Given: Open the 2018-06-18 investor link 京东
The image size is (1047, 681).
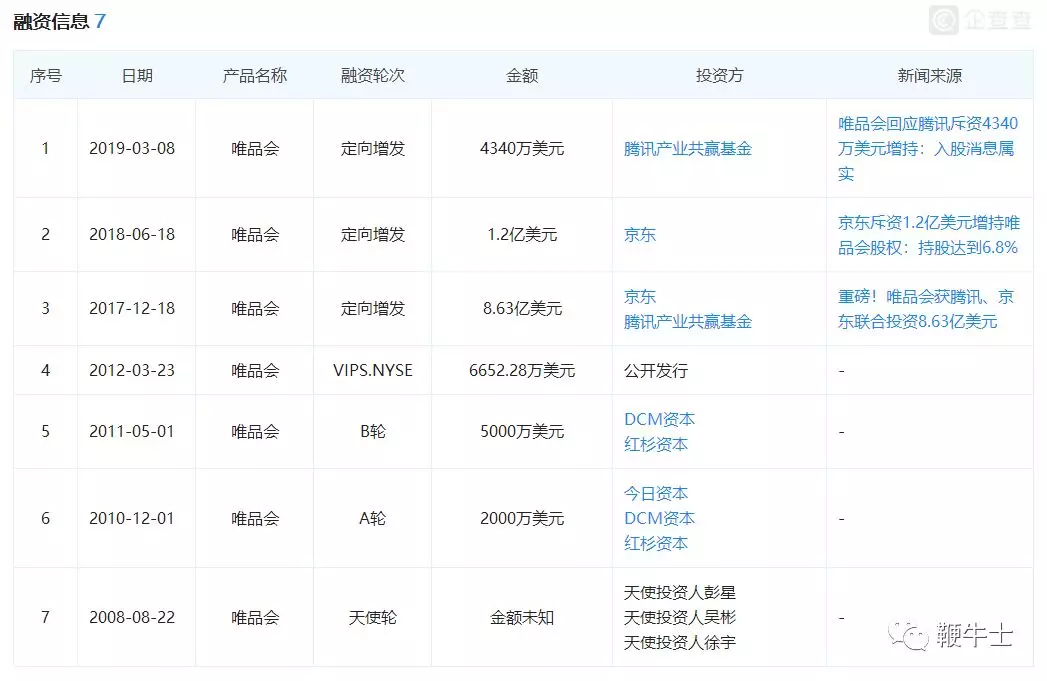Looking at the screenshot, I should pyautogui.click(x=640, y=234).
